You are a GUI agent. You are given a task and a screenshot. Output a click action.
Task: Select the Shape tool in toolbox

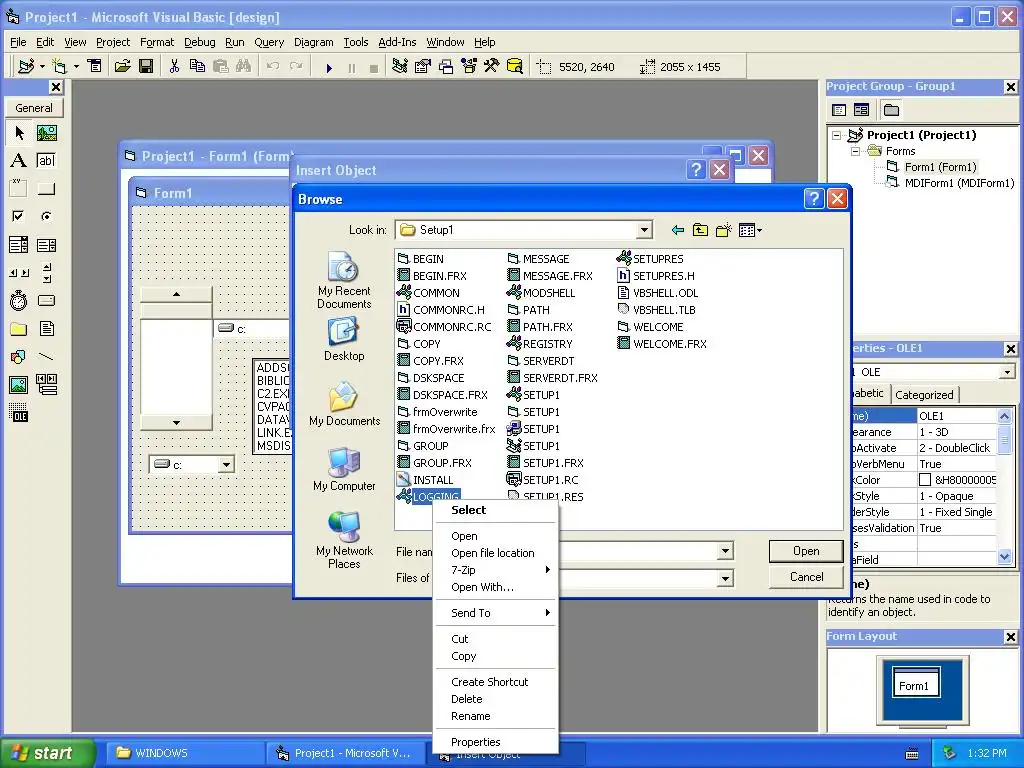[19, 357]
